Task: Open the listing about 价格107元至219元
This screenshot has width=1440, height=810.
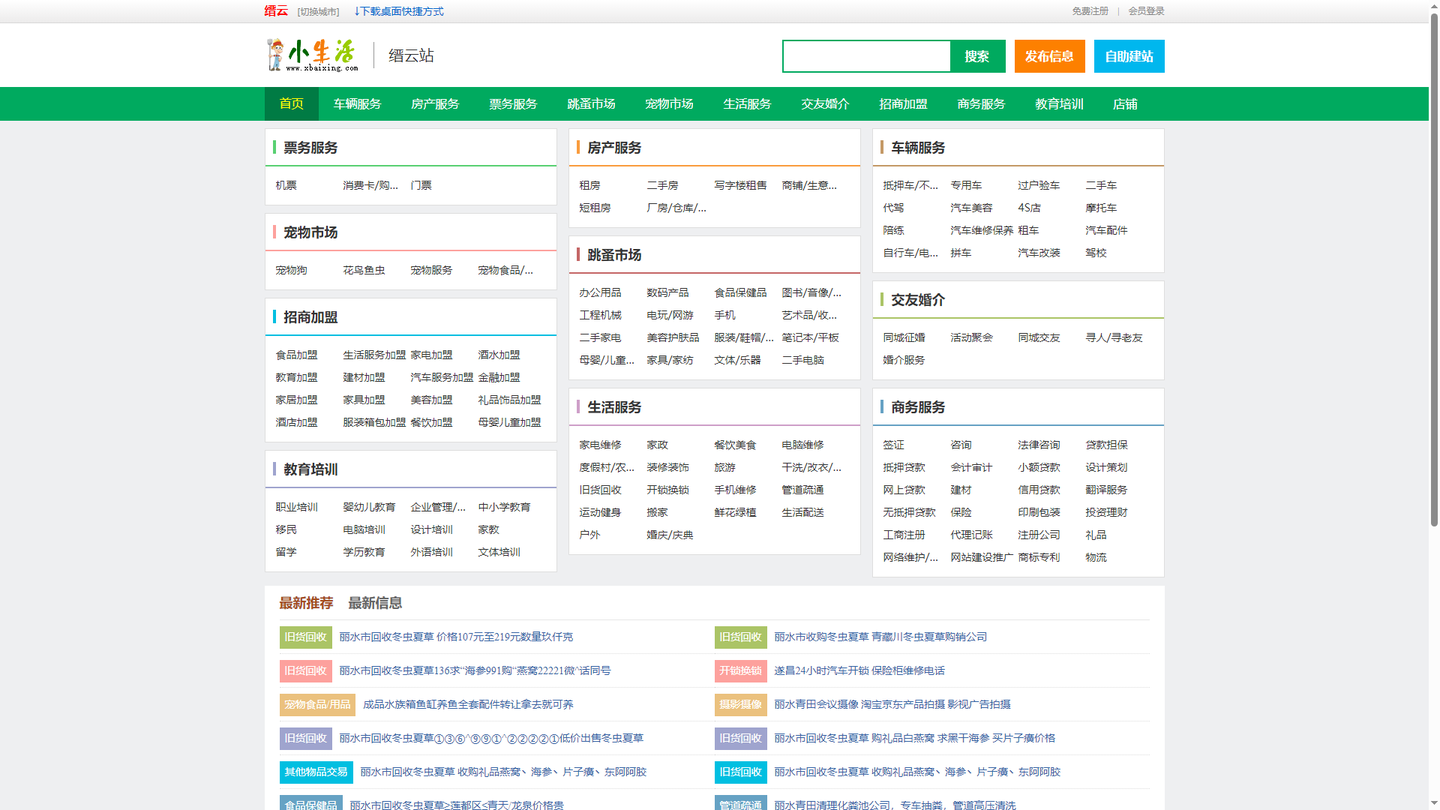Action: click(x=456, y=637)
